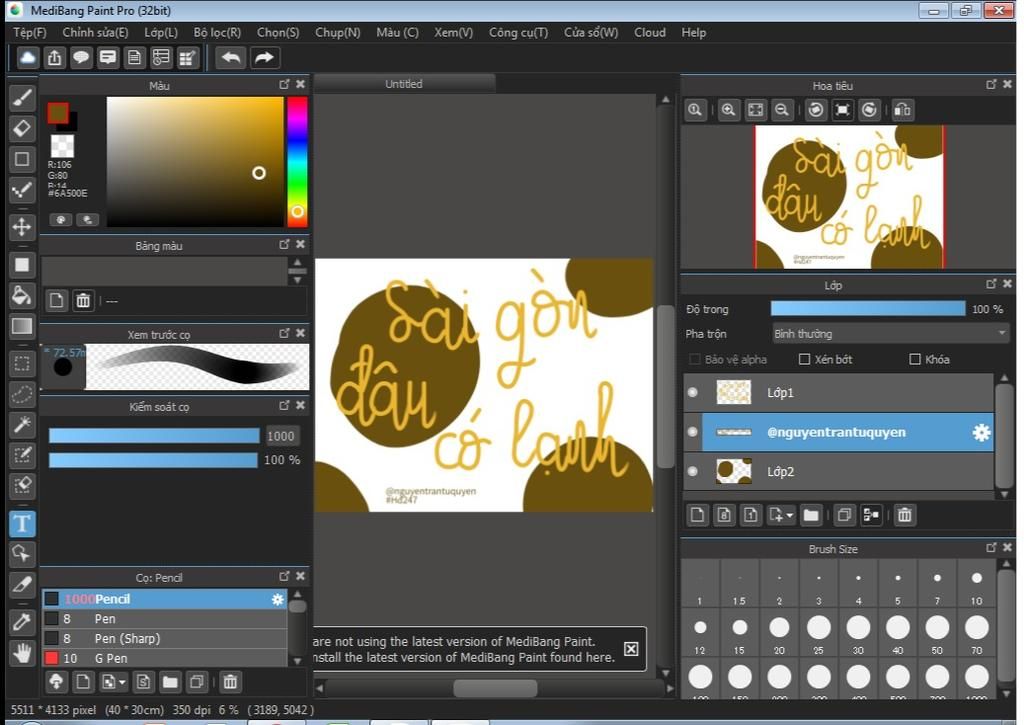Select the Pen (Sharp) brush
The height and width of the screenshot is (725, 1024).
click(x=165, y=638)
